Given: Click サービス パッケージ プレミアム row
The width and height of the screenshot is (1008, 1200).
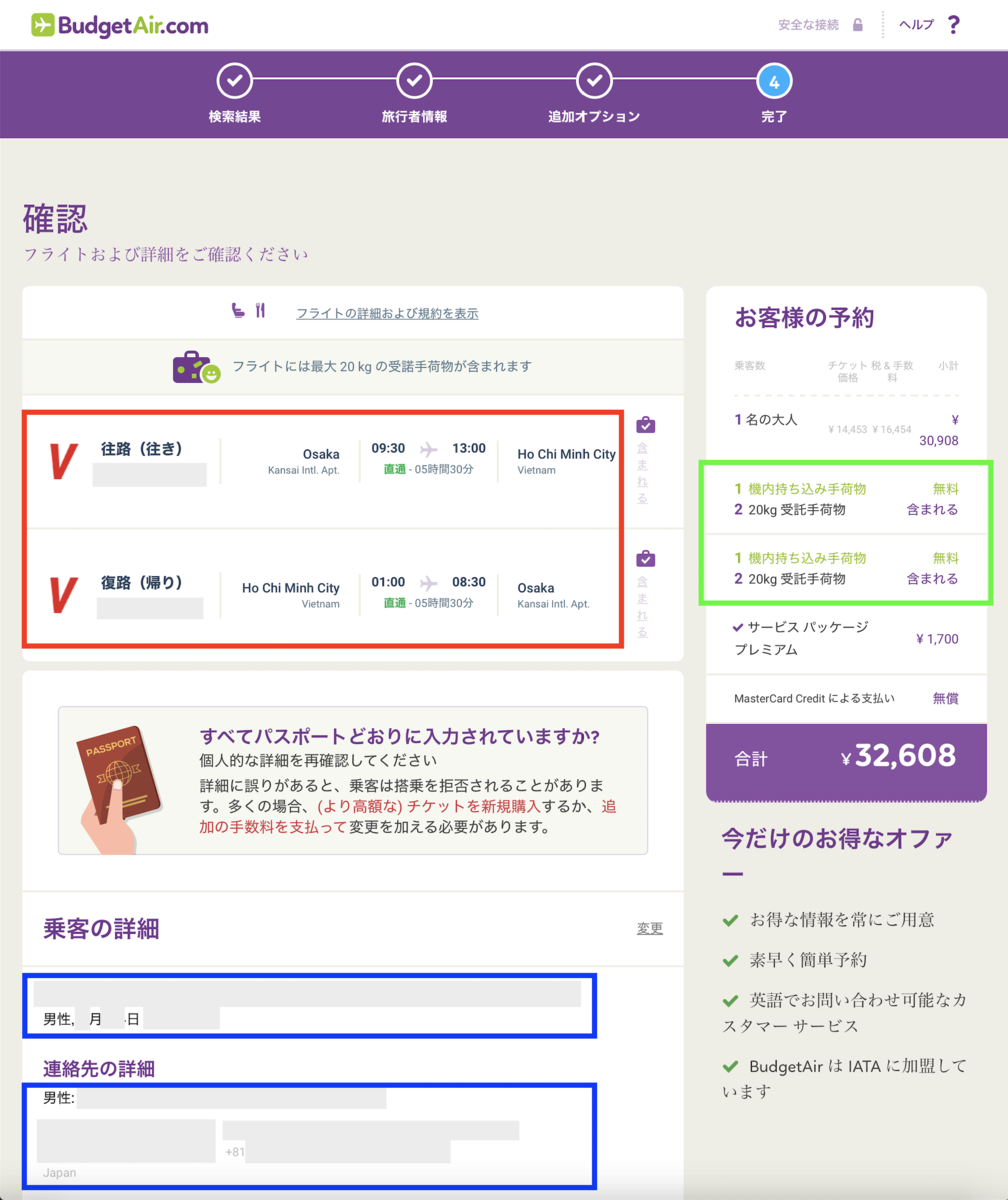Looking at the screenshot, I should [x=845, y=637].
